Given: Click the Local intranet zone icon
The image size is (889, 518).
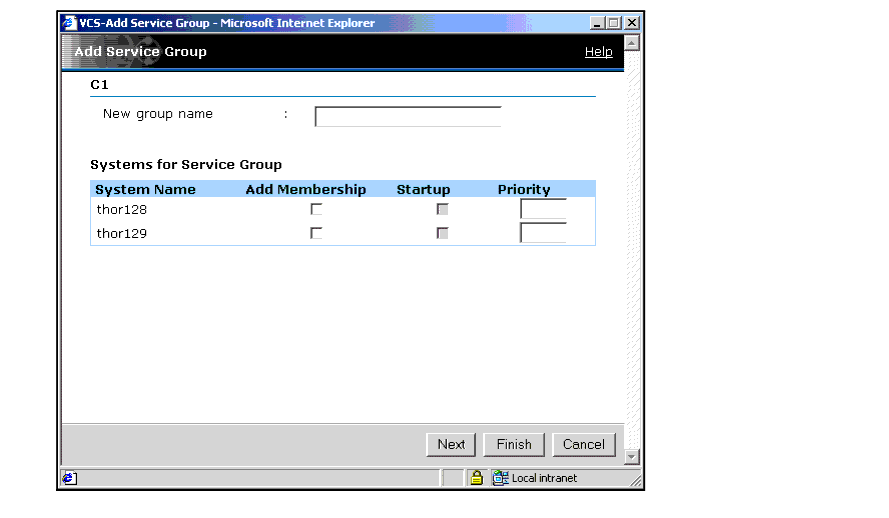Looking at the screenshot, I should 501,478.
